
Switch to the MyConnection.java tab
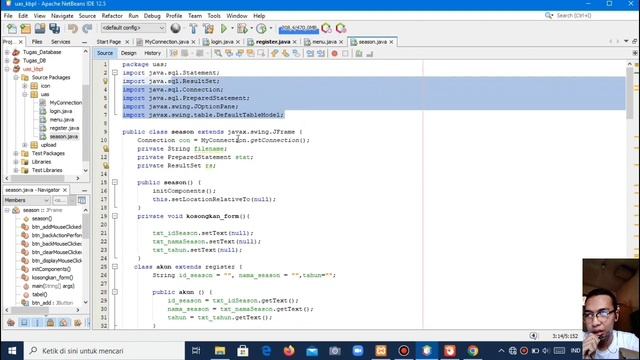pyautogui.click(x=167, y=42)
